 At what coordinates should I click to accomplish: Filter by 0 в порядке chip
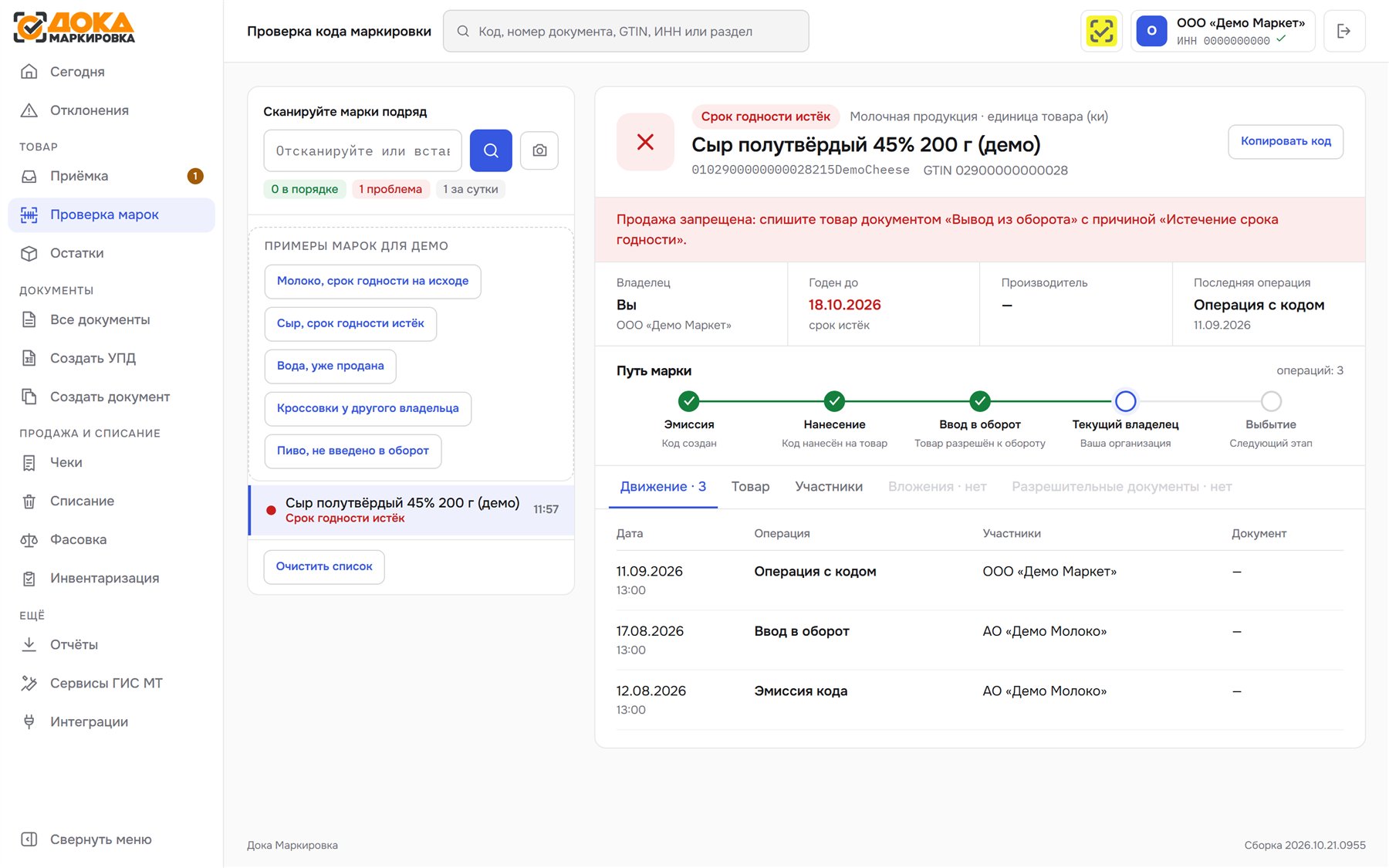pos(305,189)
